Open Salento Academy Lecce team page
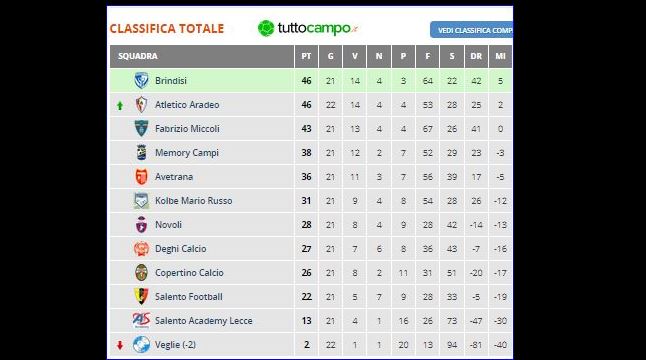 point(204,321)
